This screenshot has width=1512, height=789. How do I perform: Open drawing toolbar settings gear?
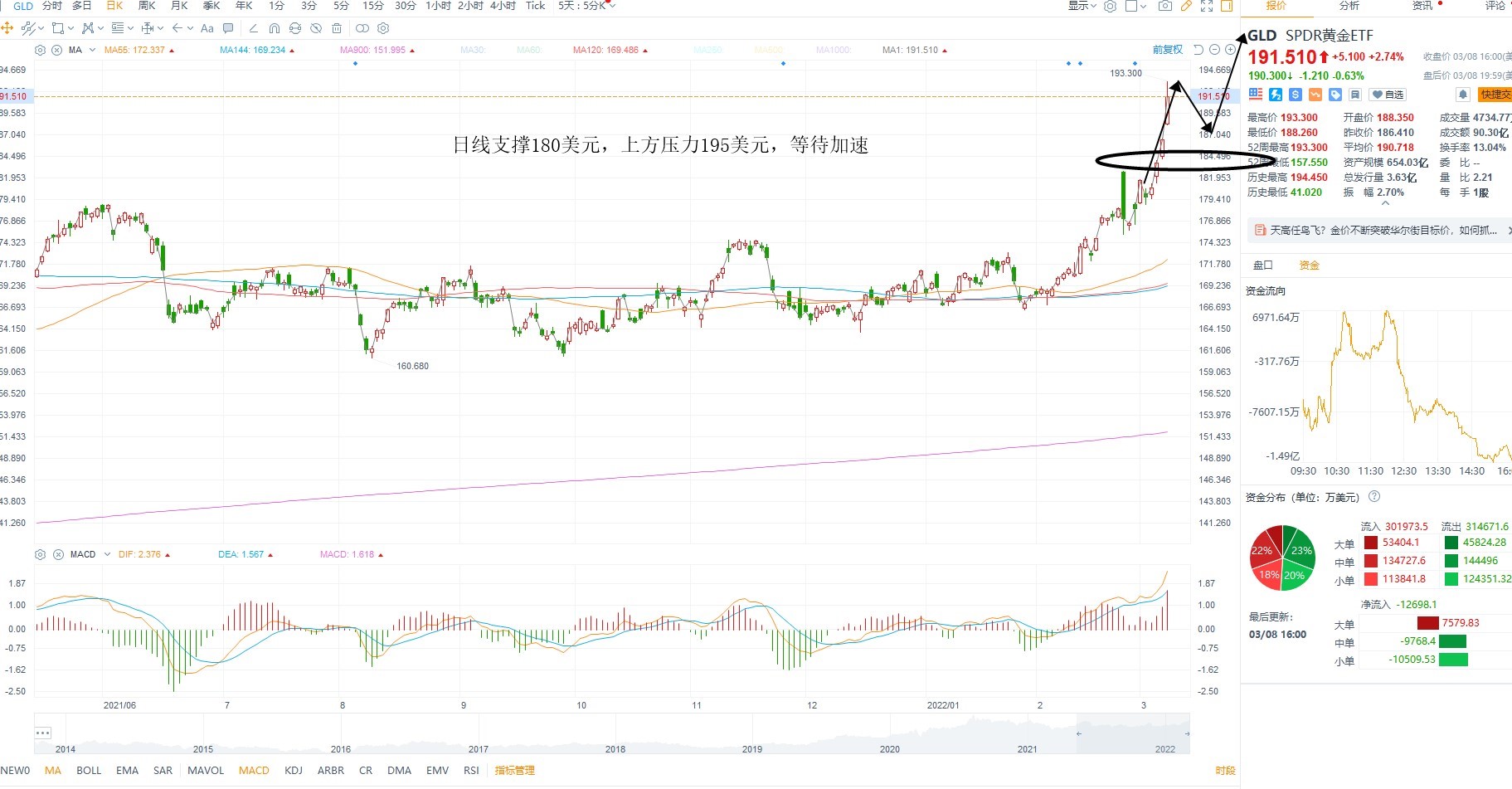tap(383, 28)
